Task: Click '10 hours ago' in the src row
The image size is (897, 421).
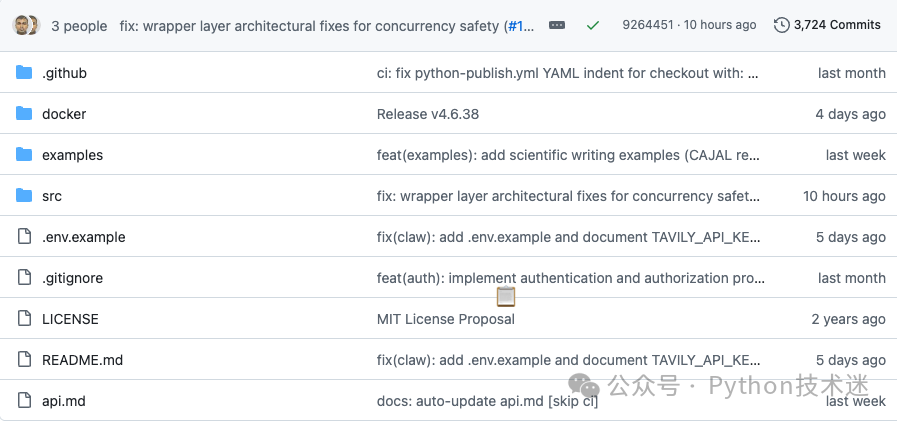Action: (x=844, y=196)
